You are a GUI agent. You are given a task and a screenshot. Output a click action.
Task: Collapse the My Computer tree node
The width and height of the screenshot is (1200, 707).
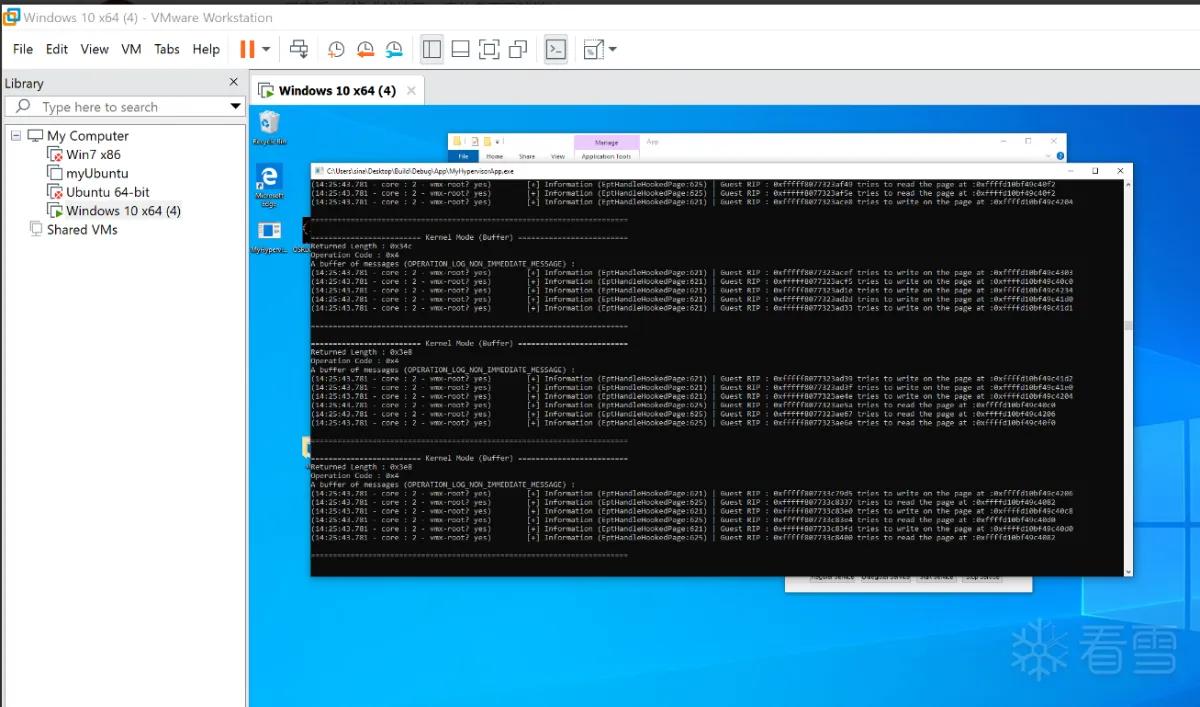tap(16, 135)
